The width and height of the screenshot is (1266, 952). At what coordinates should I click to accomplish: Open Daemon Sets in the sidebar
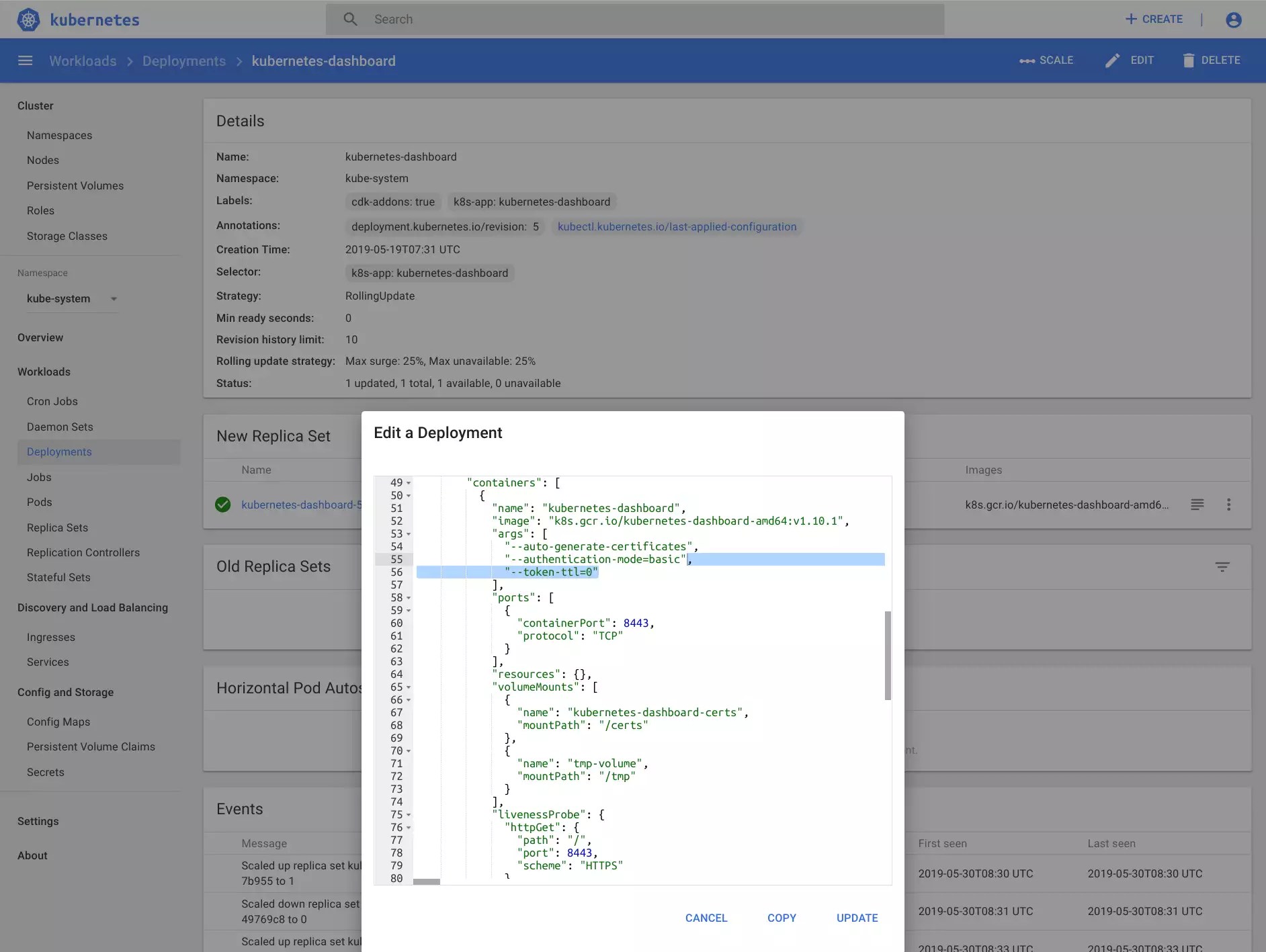pos(60,427)
